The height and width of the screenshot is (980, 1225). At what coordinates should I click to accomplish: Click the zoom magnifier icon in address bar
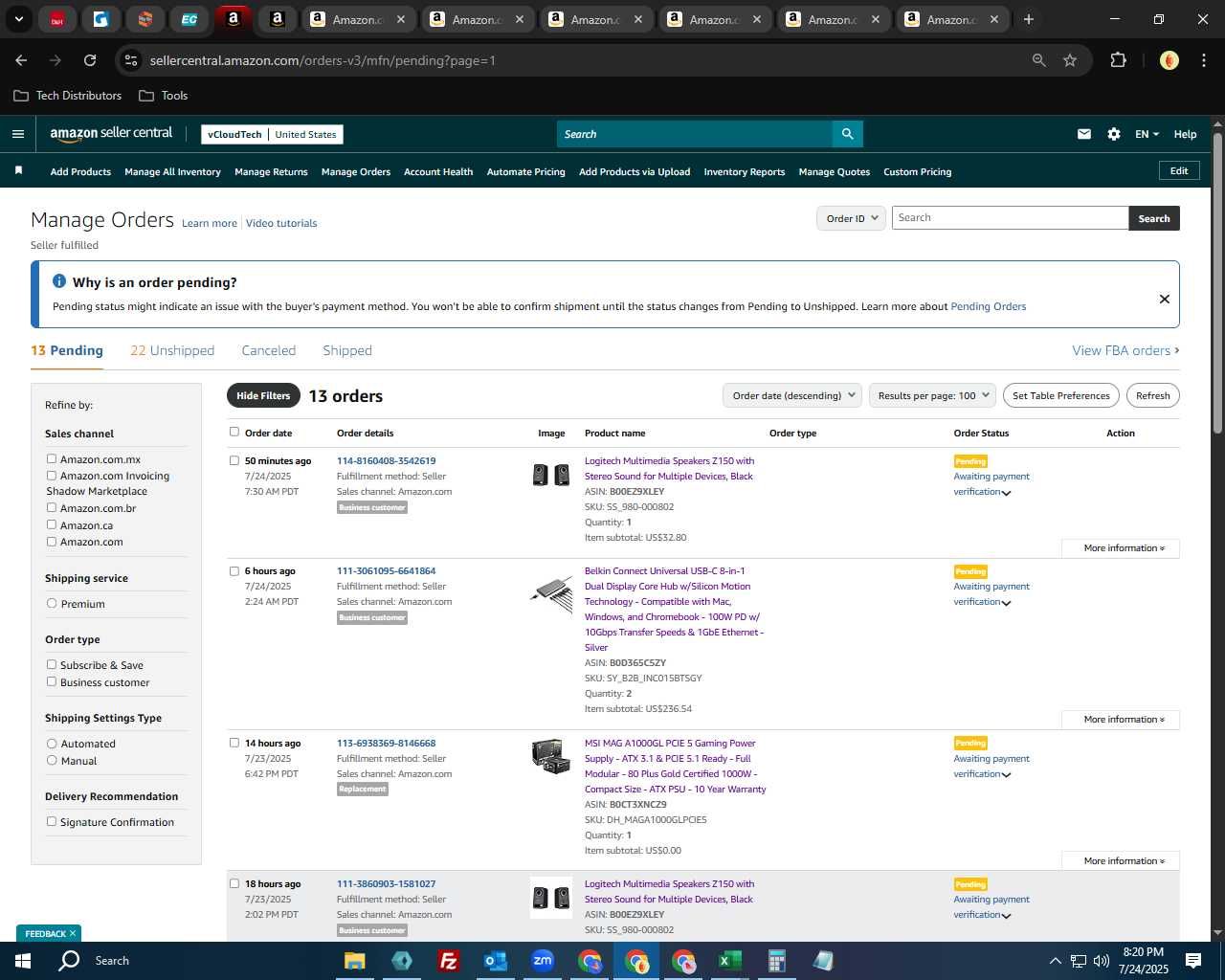point(1039,60)
